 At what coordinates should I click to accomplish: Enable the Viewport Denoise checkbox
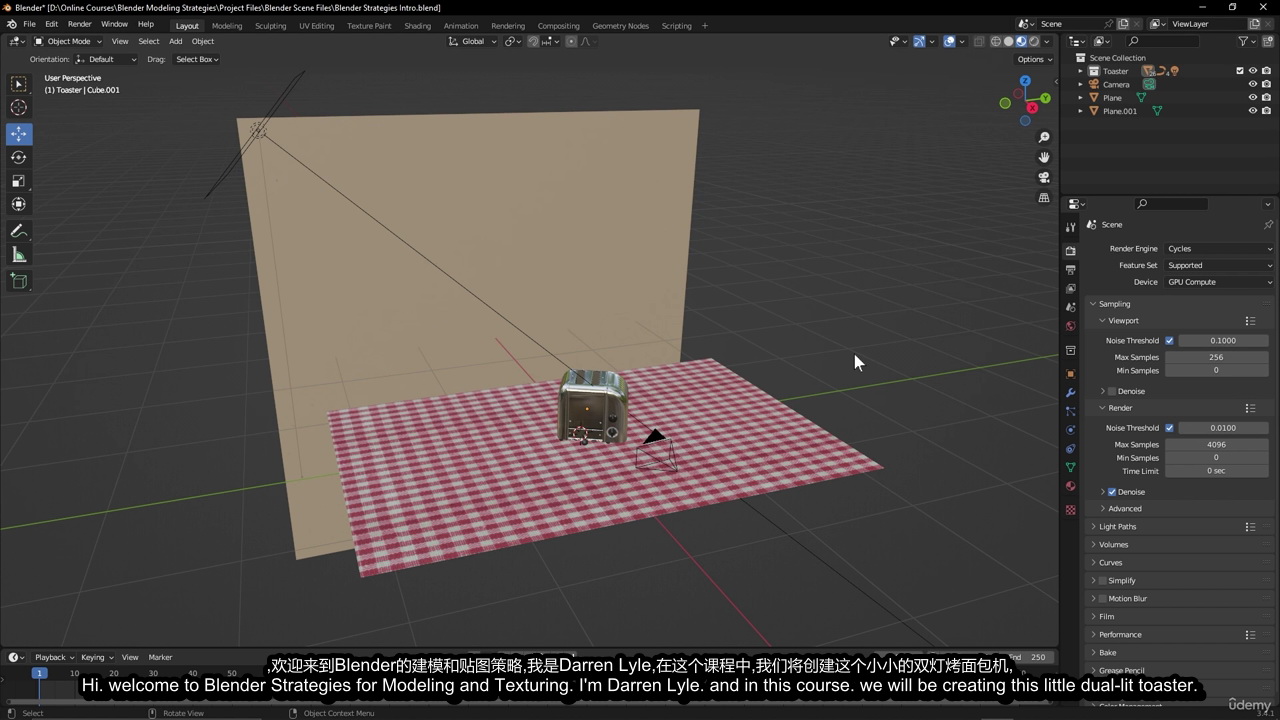[x=1112, y=391]
